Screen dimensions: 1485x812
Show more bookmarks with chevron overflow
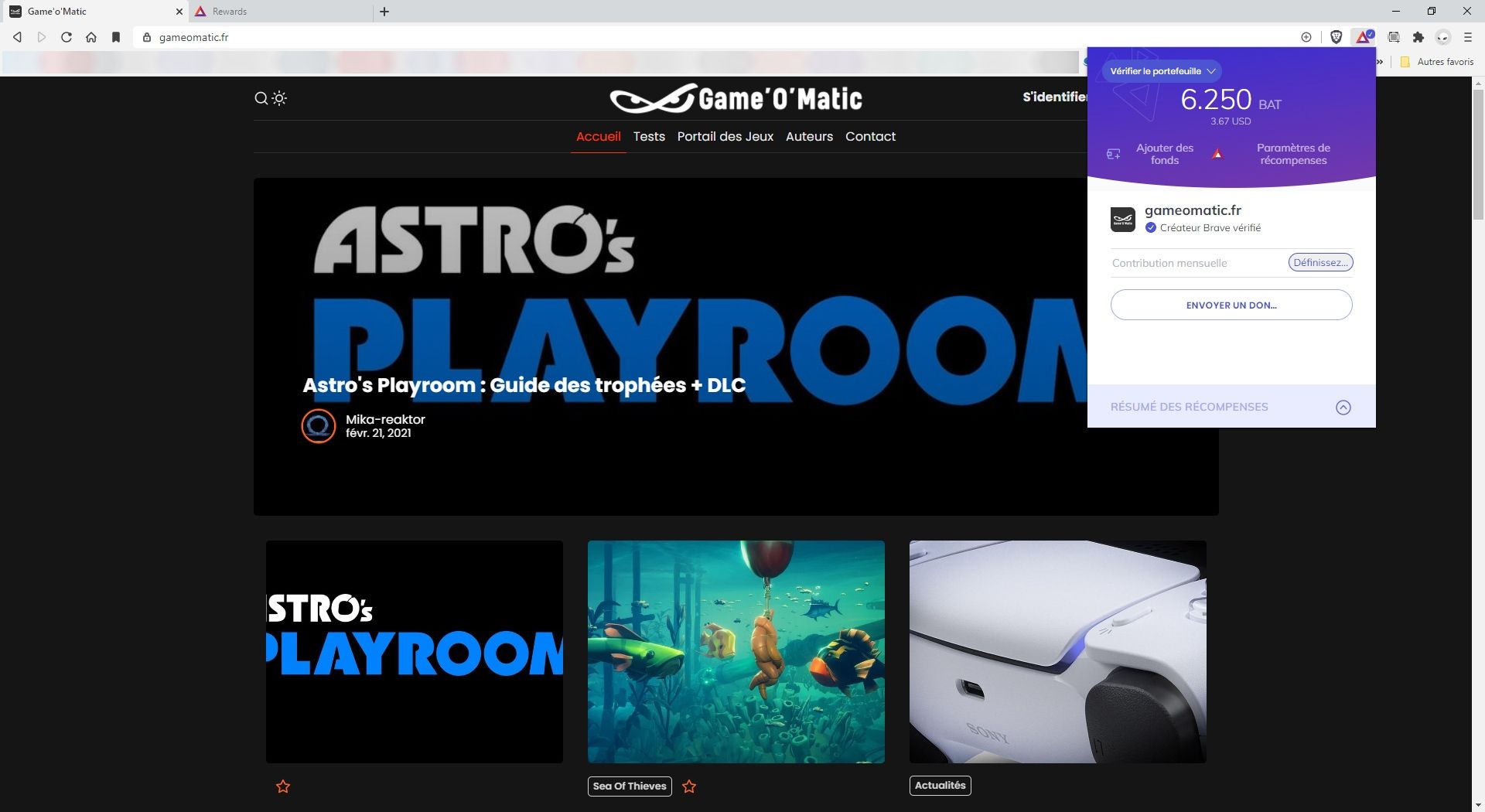click(x=1381, y=62)
